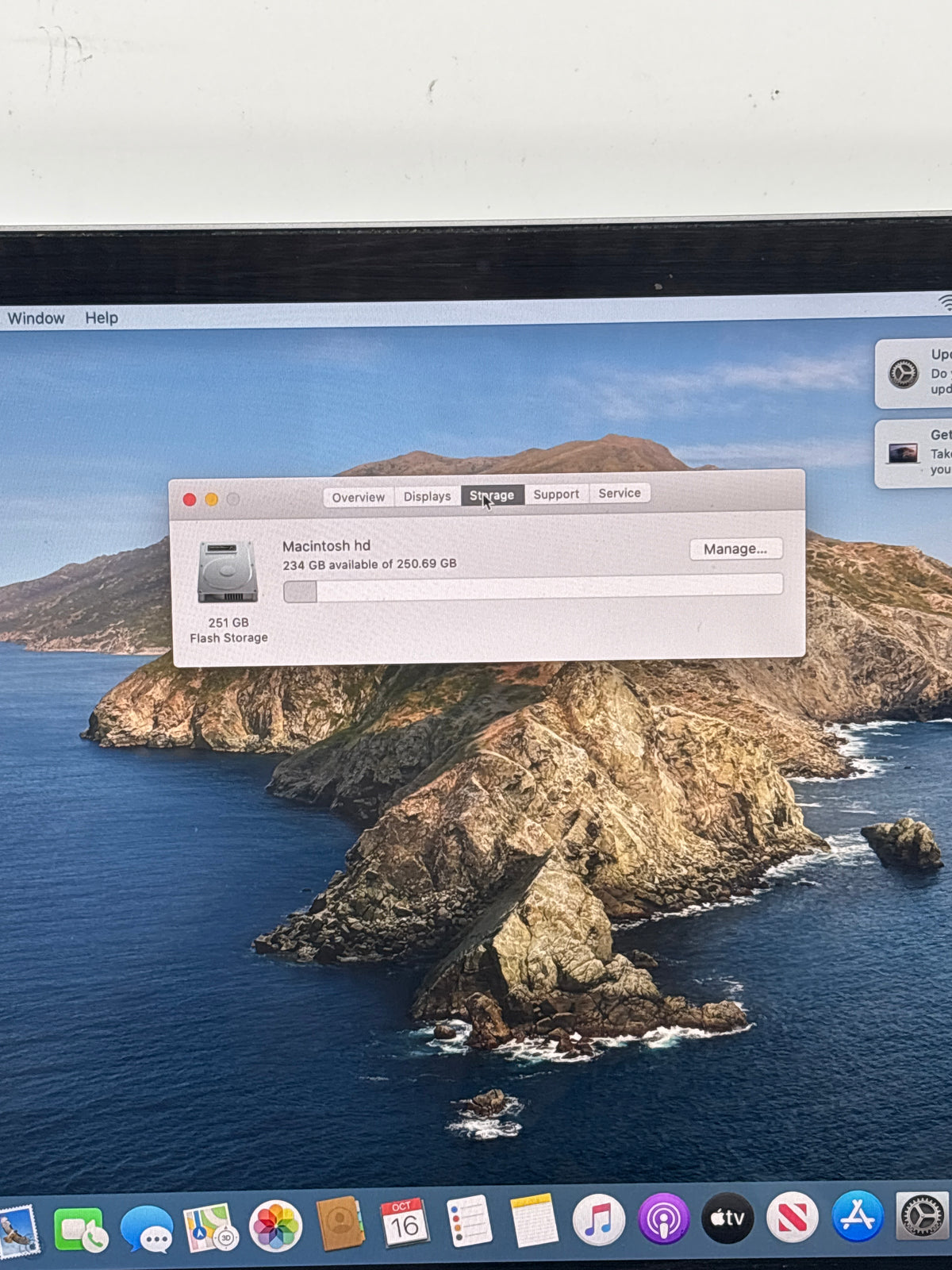Open the software update notification
Image resolution: width=952 pixels, height=1270 pixels.
[x=913, y=373]
